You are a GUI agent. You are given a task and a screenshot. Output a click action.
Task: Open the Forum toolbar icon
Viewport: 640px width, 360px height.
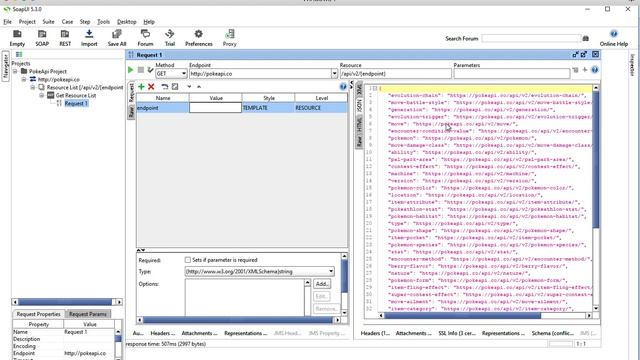click(x=145, y=38)
